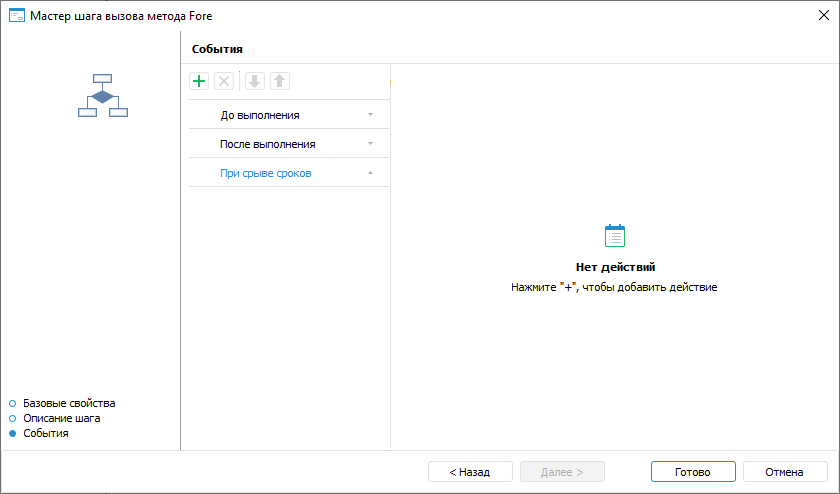Select the "До выполнения" event label
840x494 pixels.
coord(260,115)
